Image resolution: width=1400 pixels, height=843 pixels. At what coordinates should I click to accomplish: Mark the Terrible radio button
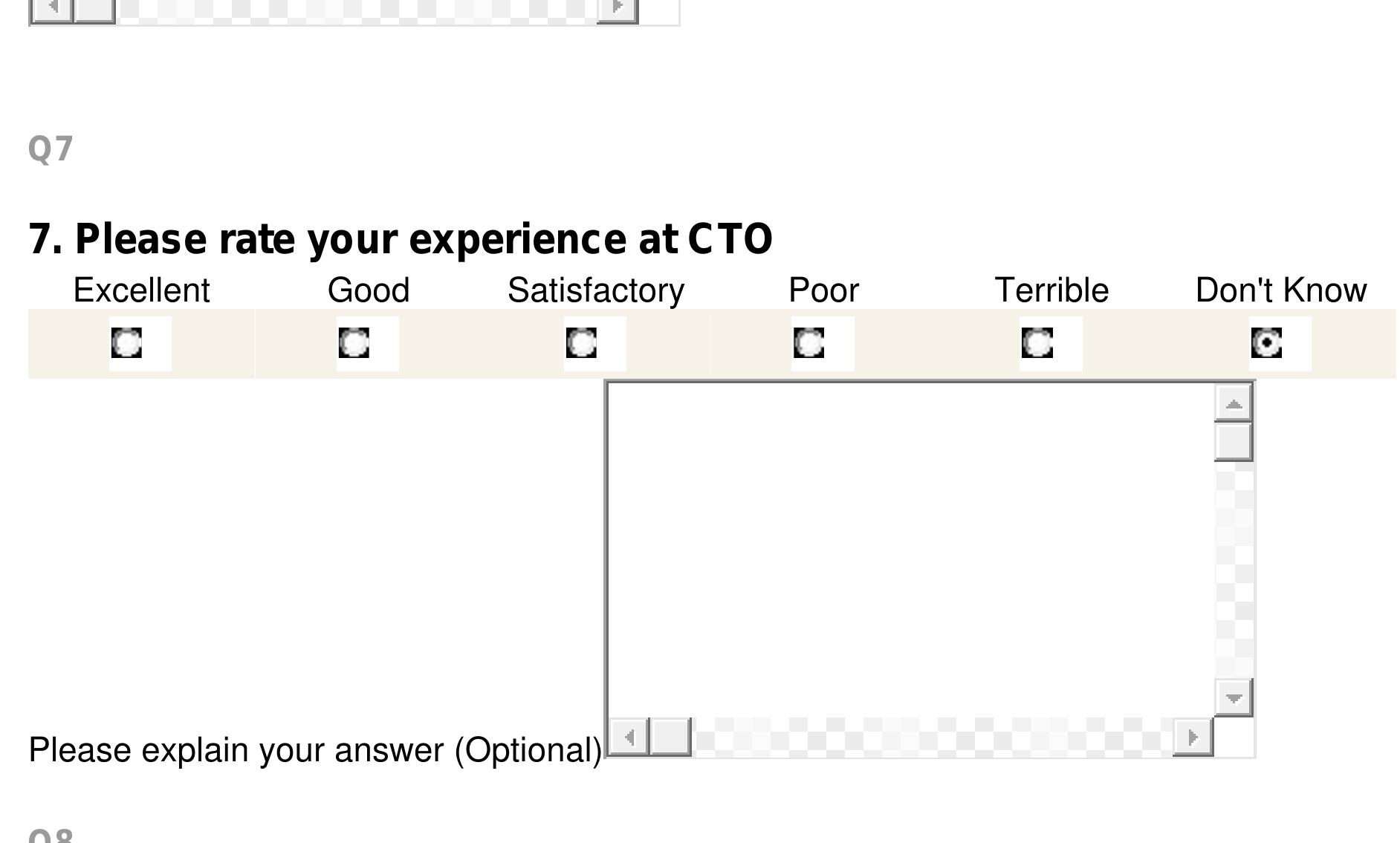pos(1037,343)
